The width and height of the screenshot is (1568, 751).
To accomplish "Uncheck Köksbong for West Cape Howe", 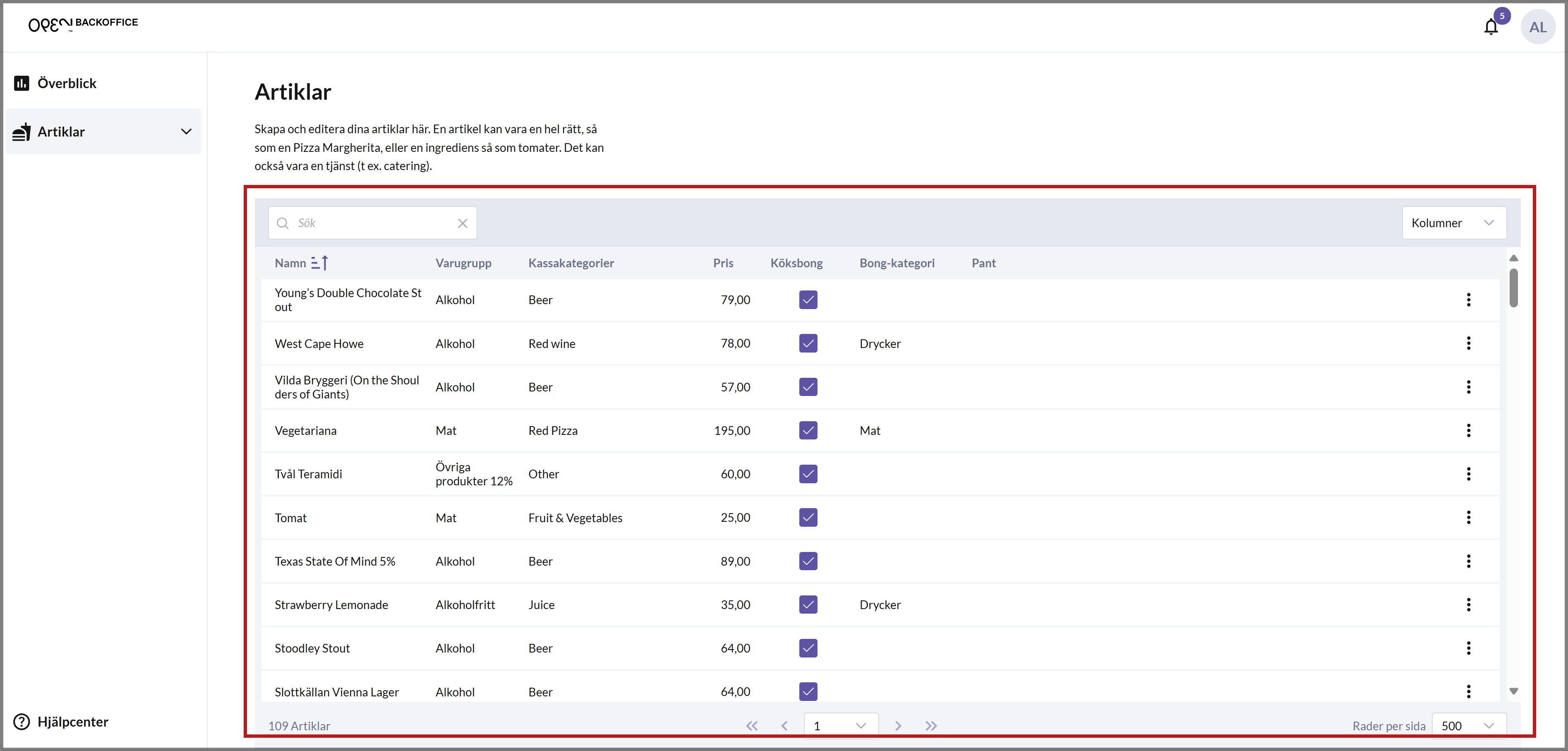I will pos(808,343).
